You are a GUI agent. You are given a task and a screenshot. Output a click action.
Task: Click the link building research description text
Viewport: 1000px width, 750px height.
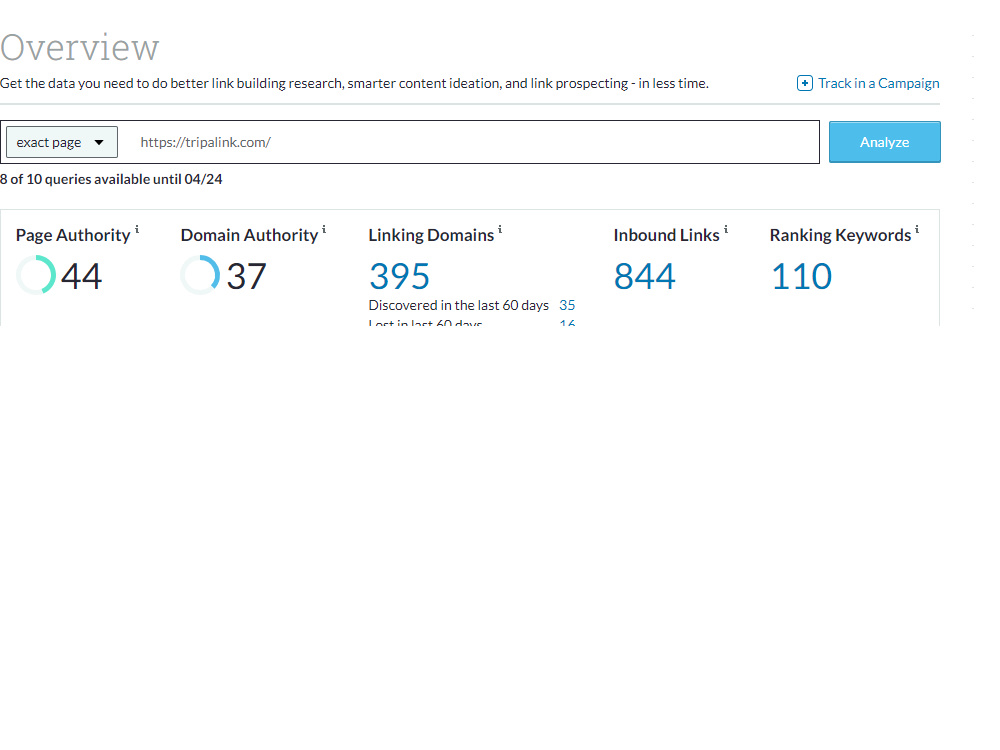pyautogui.click(x=354, y=84)
